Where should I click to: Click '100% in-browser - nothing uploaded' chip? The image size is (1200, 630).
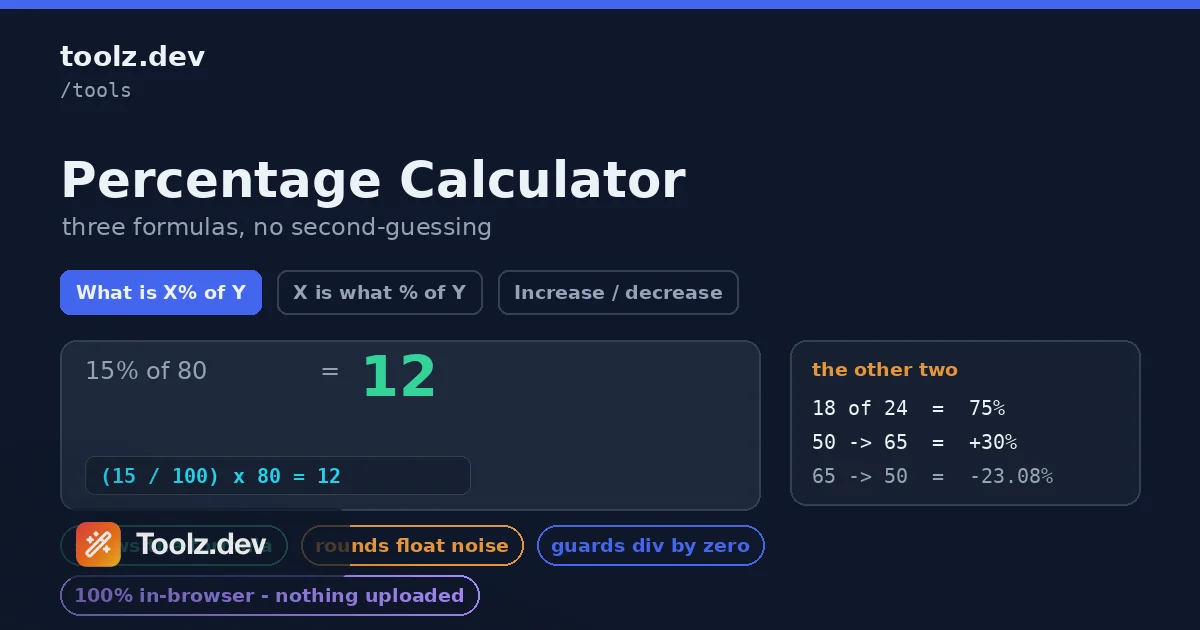click(x=269, y=596)
